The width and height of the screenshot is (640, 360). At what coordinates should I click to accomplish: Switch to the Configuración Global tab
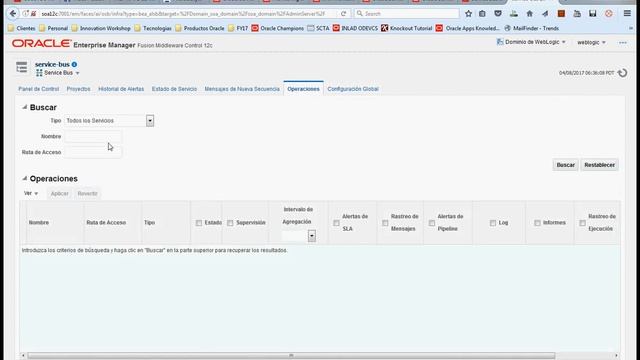pyautogui.click(x=353, y=89)
